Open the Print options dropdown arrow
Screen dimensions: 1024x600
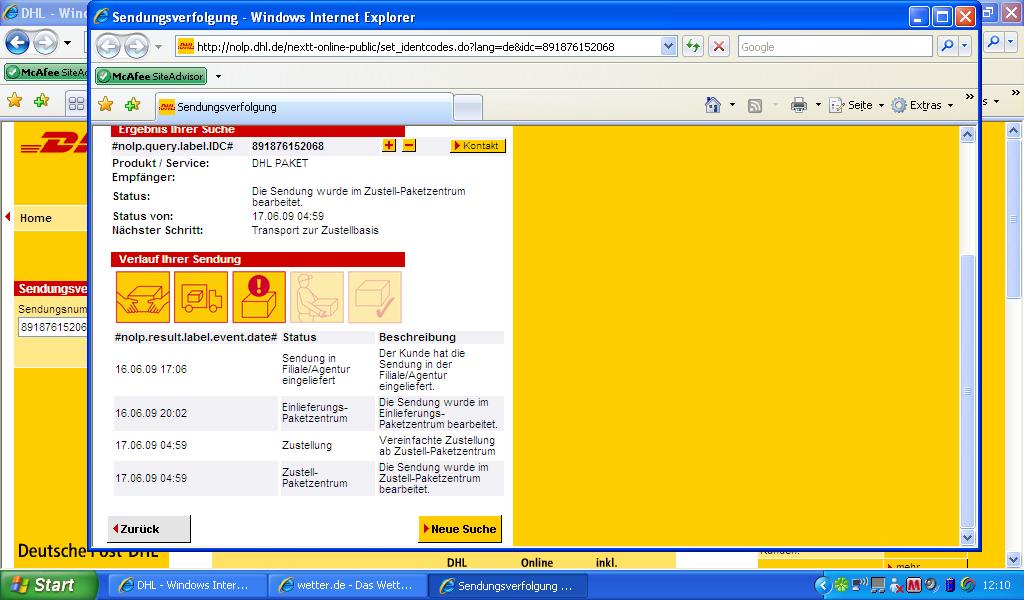[818, 105]
